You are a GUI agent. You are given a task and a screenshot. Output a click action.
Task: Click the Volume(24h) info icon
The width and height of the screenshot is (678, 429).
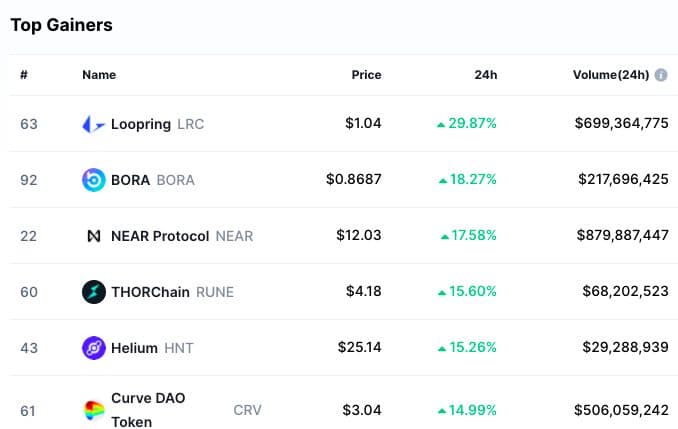(x=661, y=75)
